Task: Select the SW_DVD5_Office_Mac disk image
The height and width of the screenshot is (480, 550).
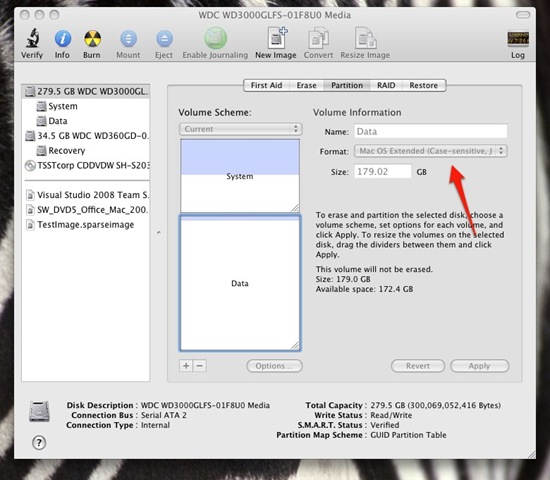Action: tap(86, 210)
